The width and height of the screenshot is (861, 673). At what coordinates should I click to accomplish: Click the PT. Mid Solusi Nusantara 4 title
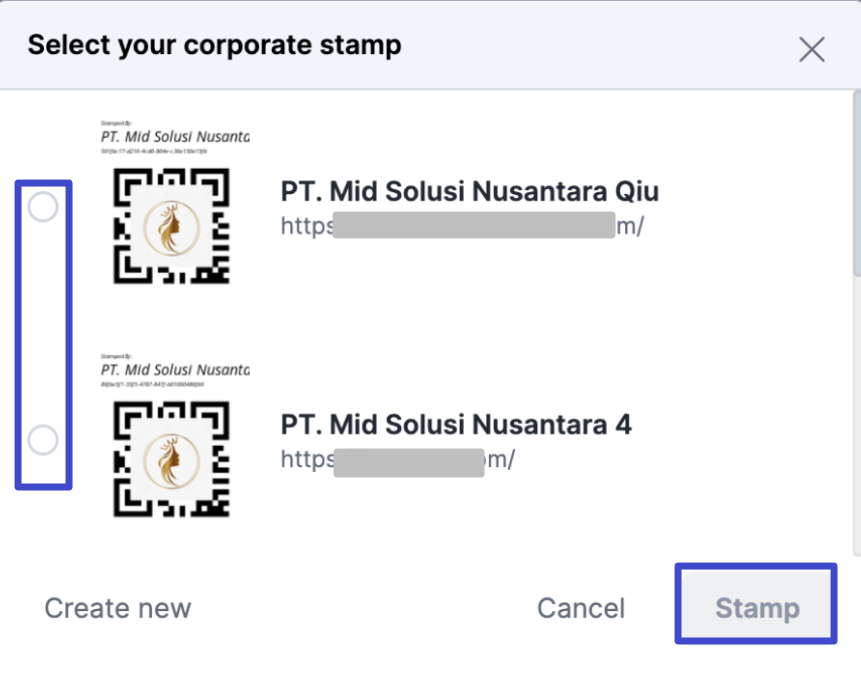tap(456, 425)
